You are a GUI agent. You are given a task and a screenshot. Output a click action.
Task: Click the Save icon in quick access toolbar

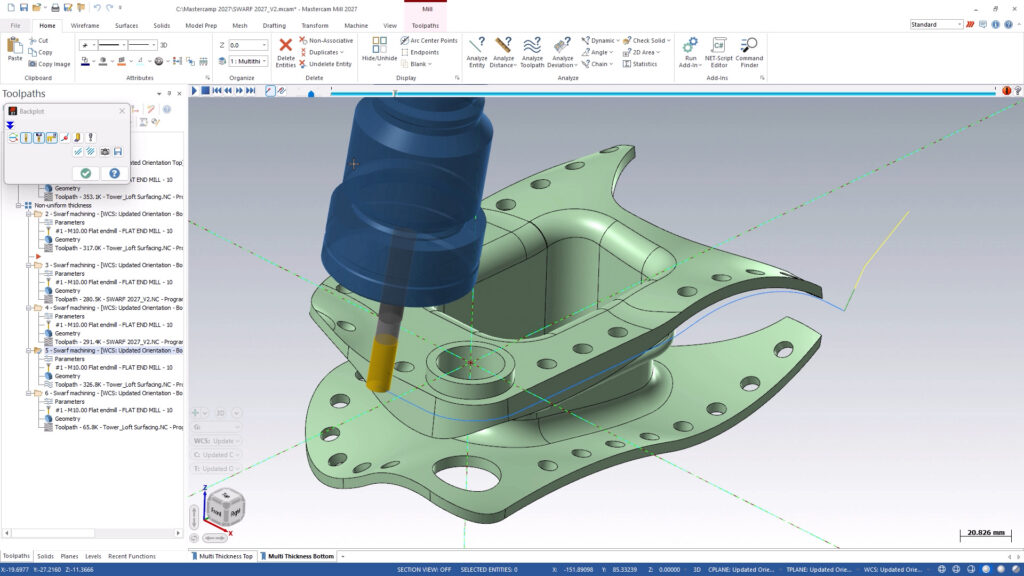coord(24,8)
